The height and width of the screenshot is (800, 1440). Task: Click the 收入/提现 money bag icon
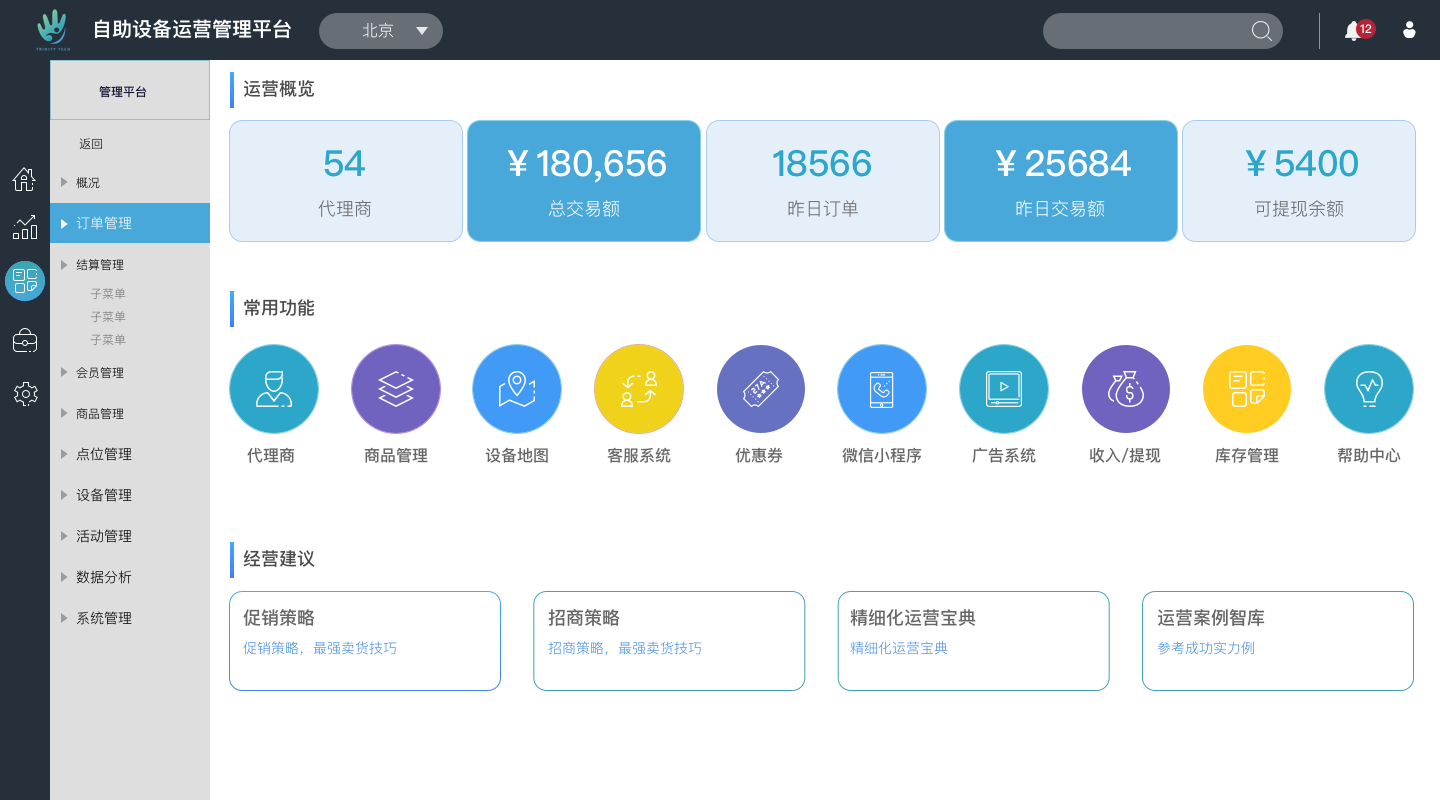(x=1125, y=389)
